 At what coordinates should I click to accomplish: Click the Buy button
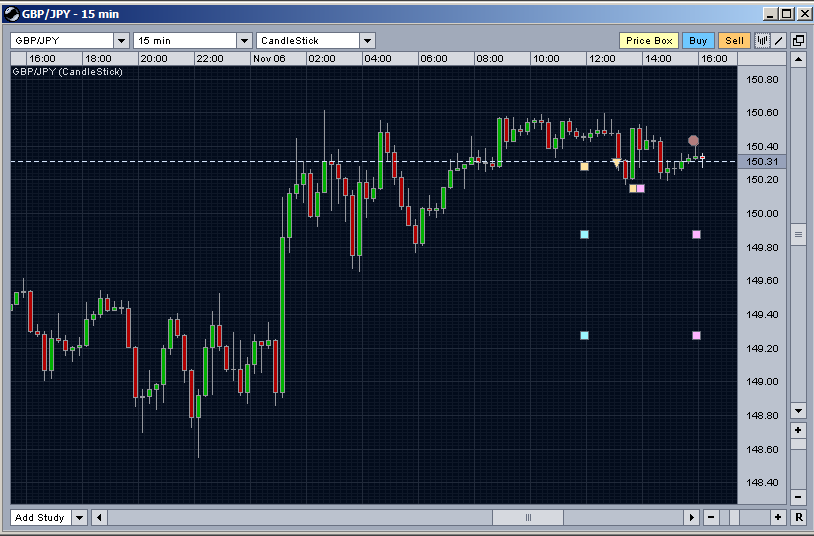coord(698,41)
